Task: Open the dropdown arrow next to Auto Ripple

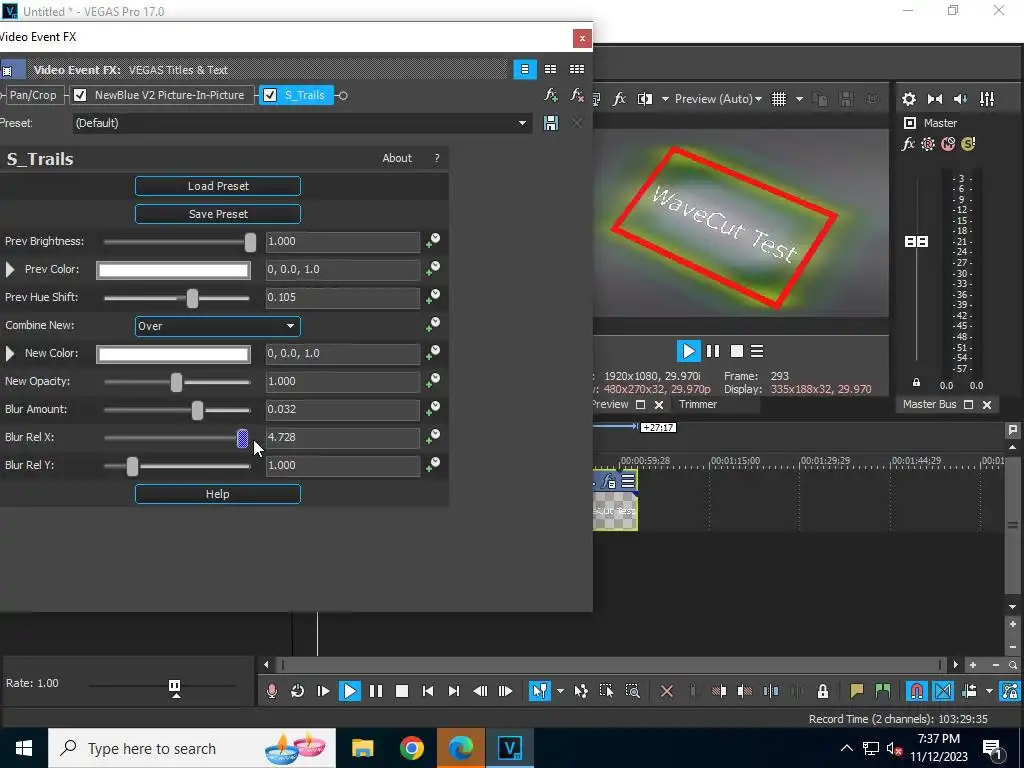Action: 989,691
